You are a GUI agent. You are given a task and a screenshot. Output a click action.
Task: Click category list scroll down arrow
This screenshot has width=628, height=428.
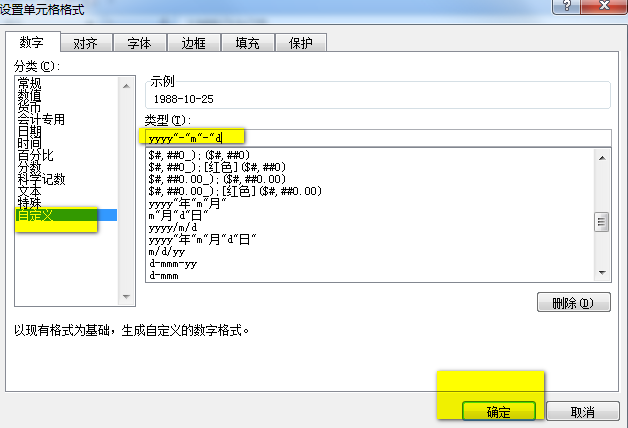(x=127, y=297)
